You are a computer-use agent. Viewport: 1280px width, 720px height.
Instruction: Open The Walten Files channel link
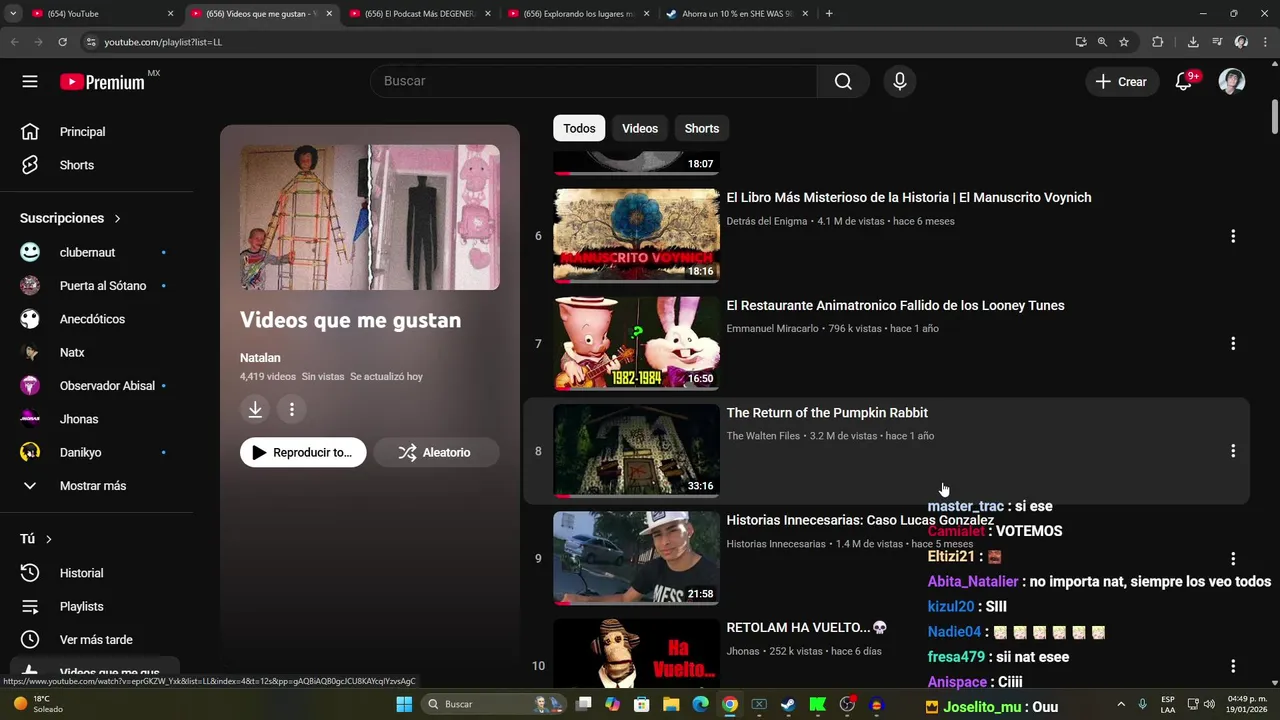pos(763,436)
